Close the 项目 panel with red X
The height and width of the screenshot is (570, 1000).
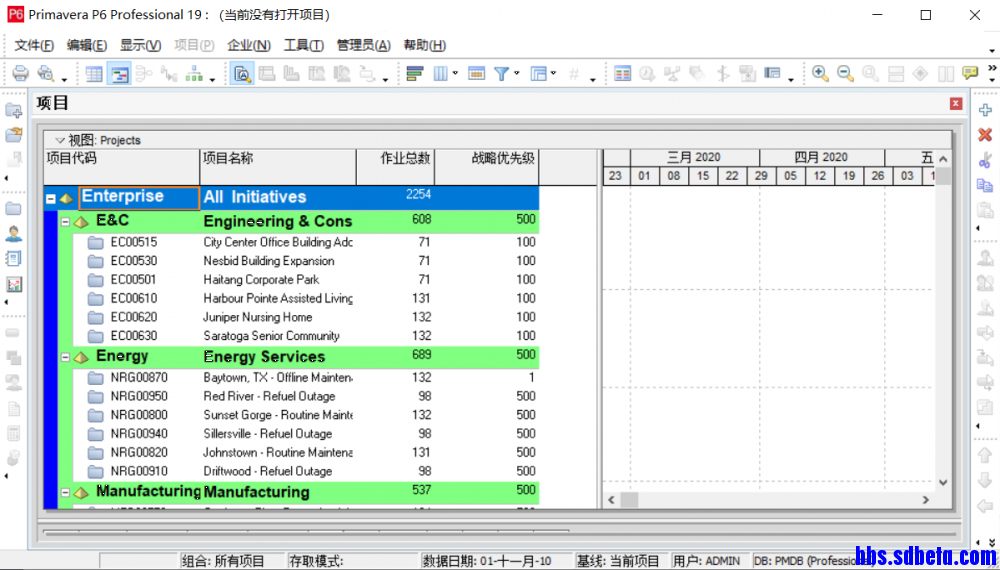955,103
